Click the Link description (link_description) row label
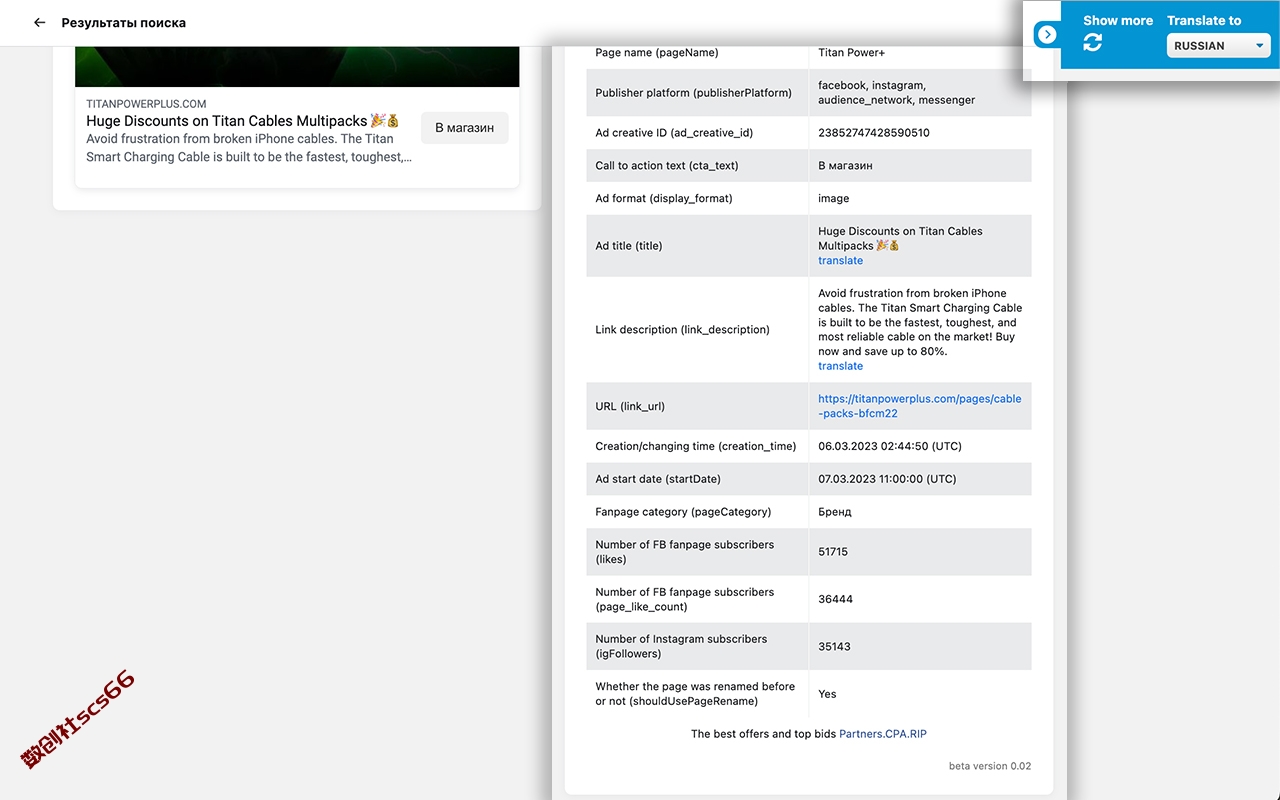Image resolution: width=1280 pixels, height=800 pixels. [x=682, y=330]
